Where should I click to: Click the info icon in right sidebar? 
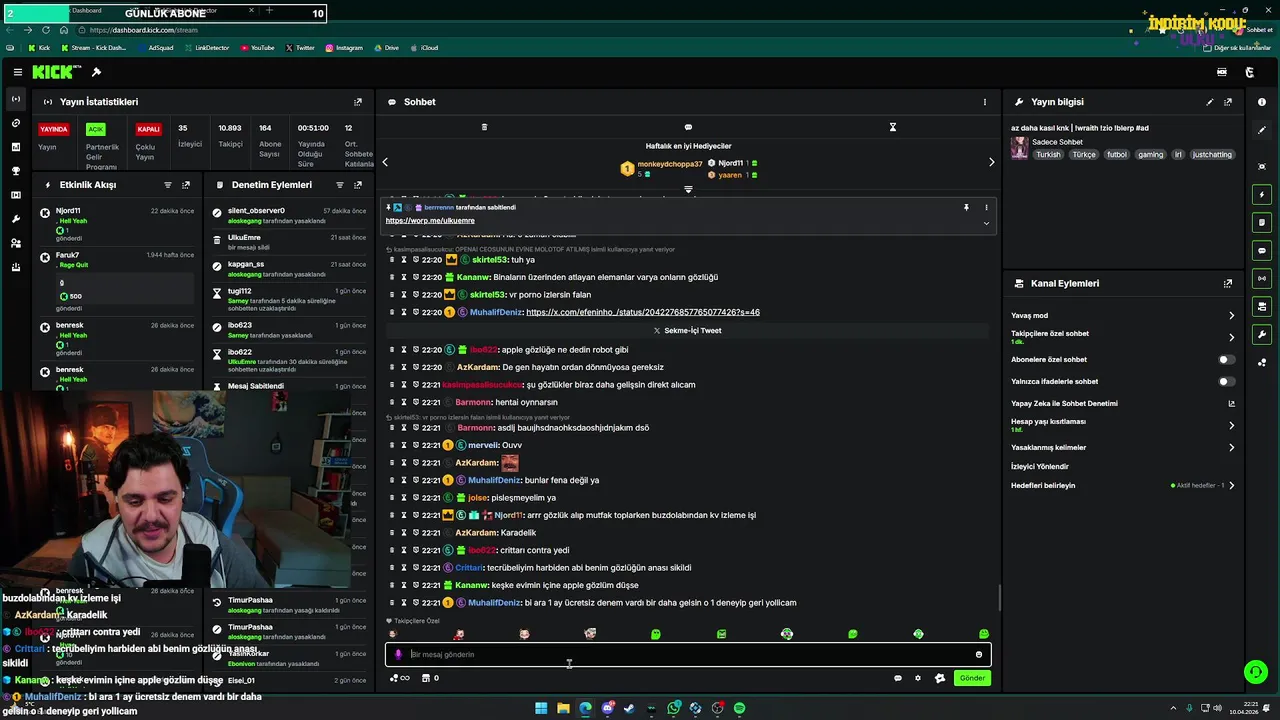(x=1262, y=102)
